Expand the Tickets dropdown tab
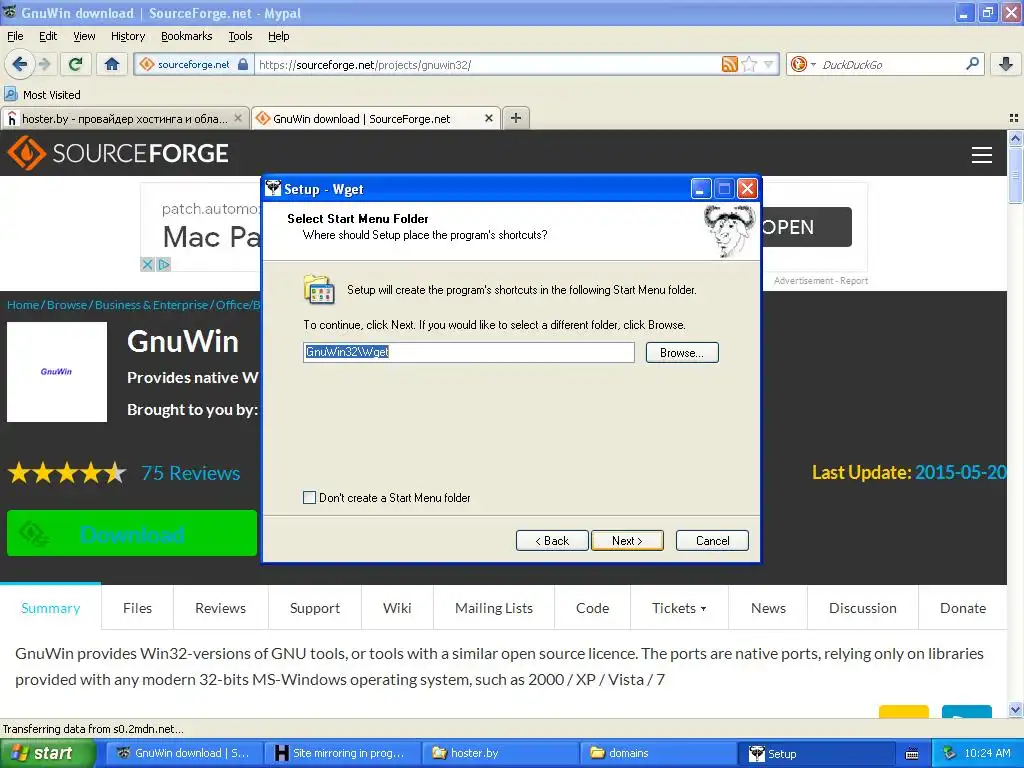The height and width of the screenshot is (768, 1024). (x=679, y=608)
